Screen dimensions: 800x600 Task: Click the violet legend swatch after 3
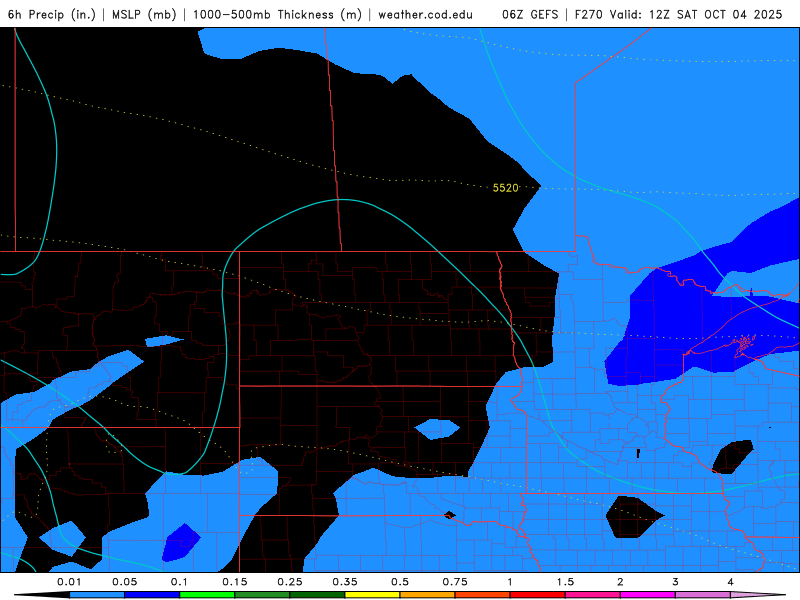pyautogui.click(x=703, y=595)
